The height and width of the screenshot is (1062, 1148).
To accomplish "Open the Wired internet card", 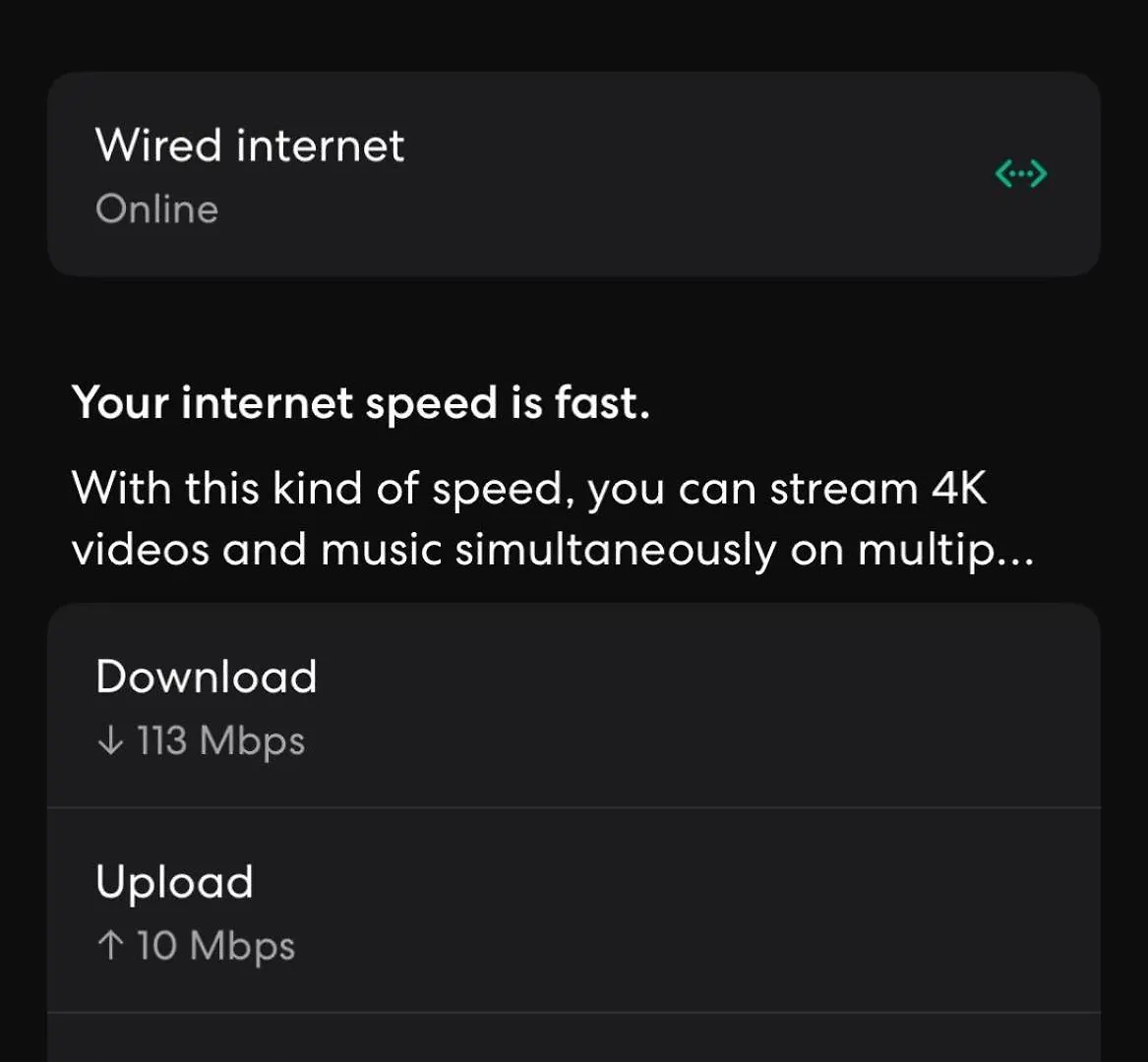I will [574, 174].
